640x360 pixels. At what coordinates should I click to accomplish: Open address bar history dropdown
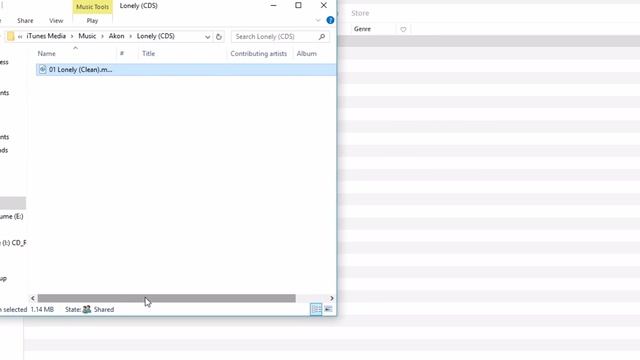pos(207,37)
